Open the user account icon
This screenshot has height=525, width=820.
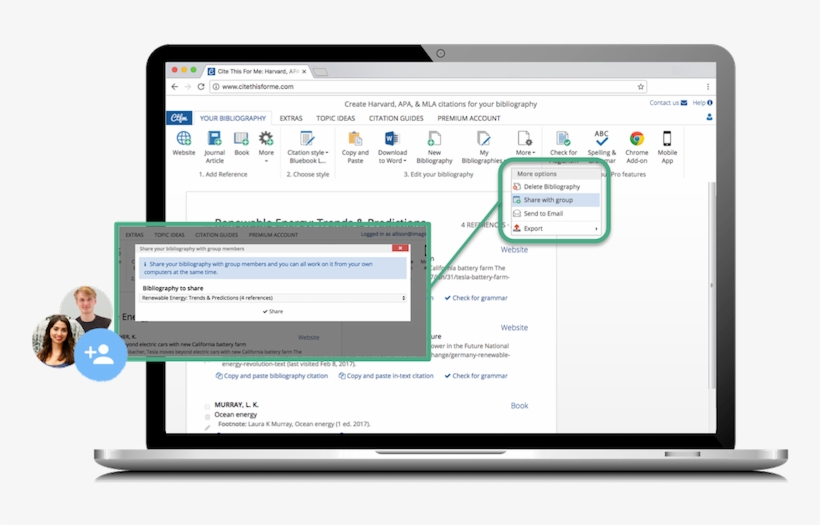pos(709,117)
